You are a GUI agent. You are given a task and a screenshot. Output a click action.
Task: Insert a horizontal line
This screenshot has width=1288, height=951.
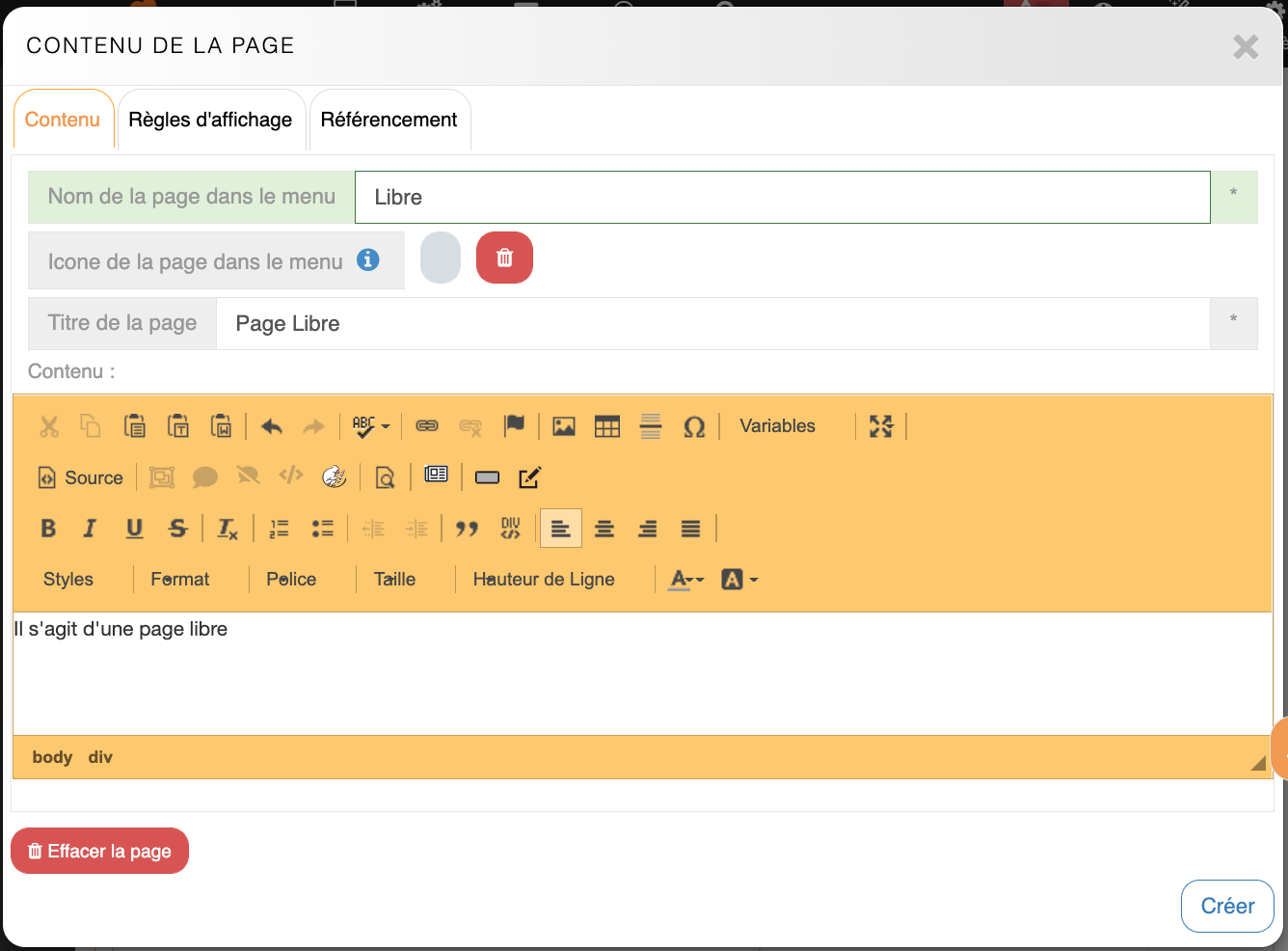point(651,426)
